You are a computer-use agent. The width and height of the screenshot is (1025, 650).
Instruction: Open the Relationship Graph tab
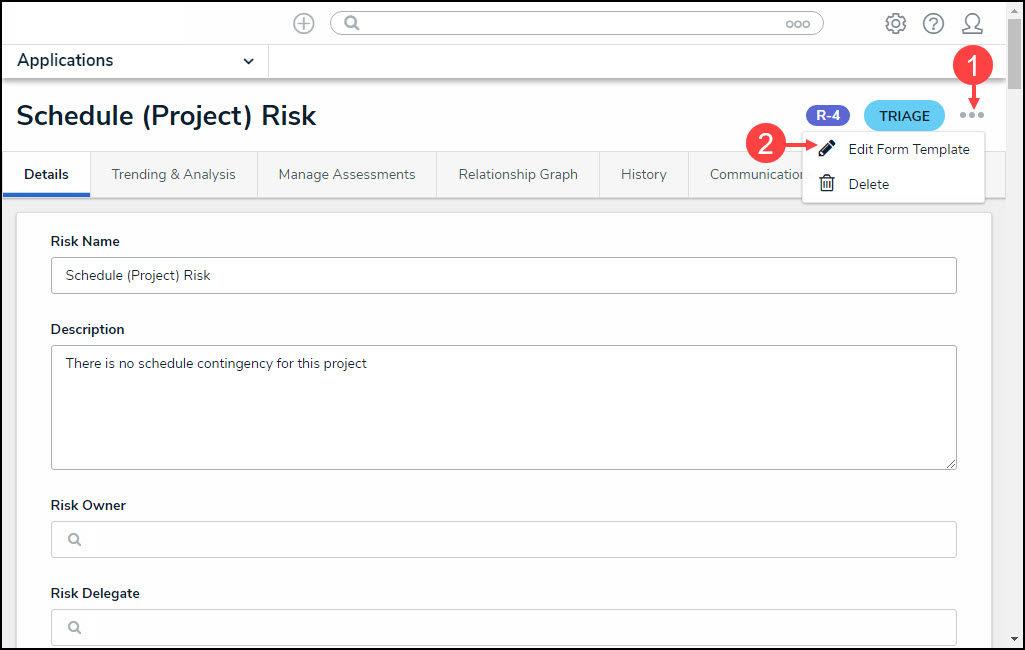518,174
